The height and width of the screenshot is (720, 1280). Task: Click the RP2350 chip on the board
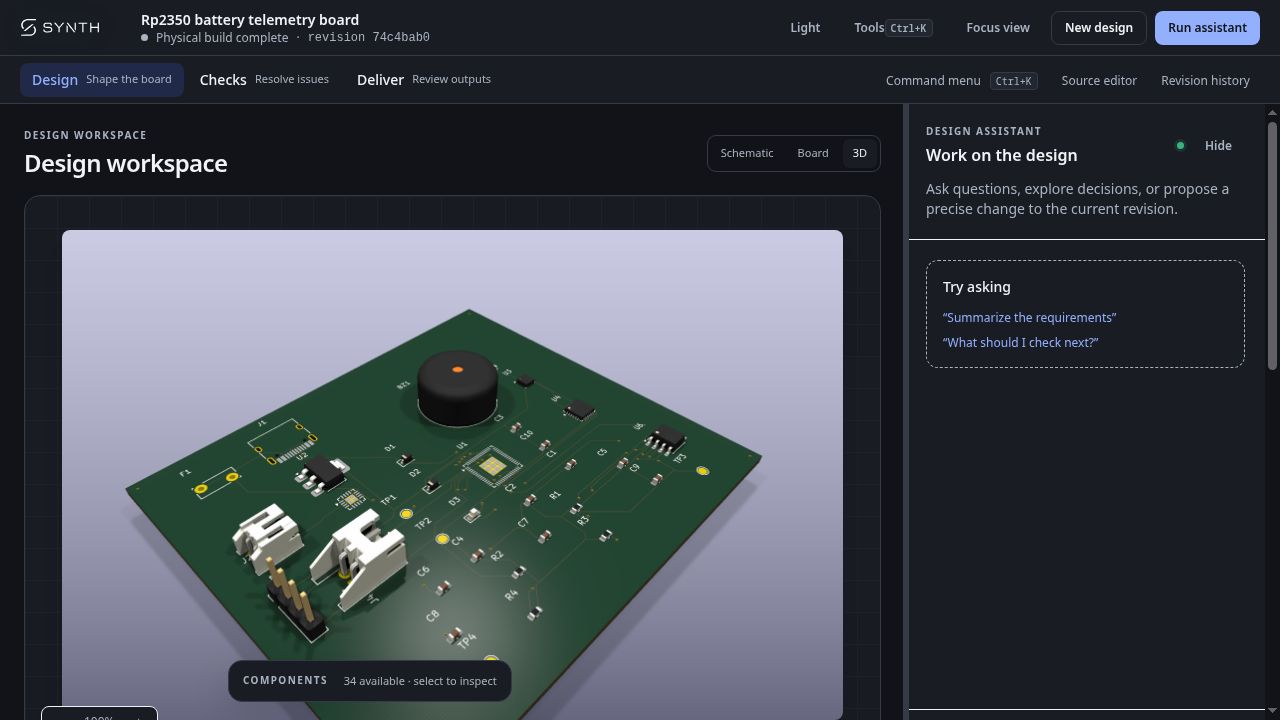coord(491,466)
